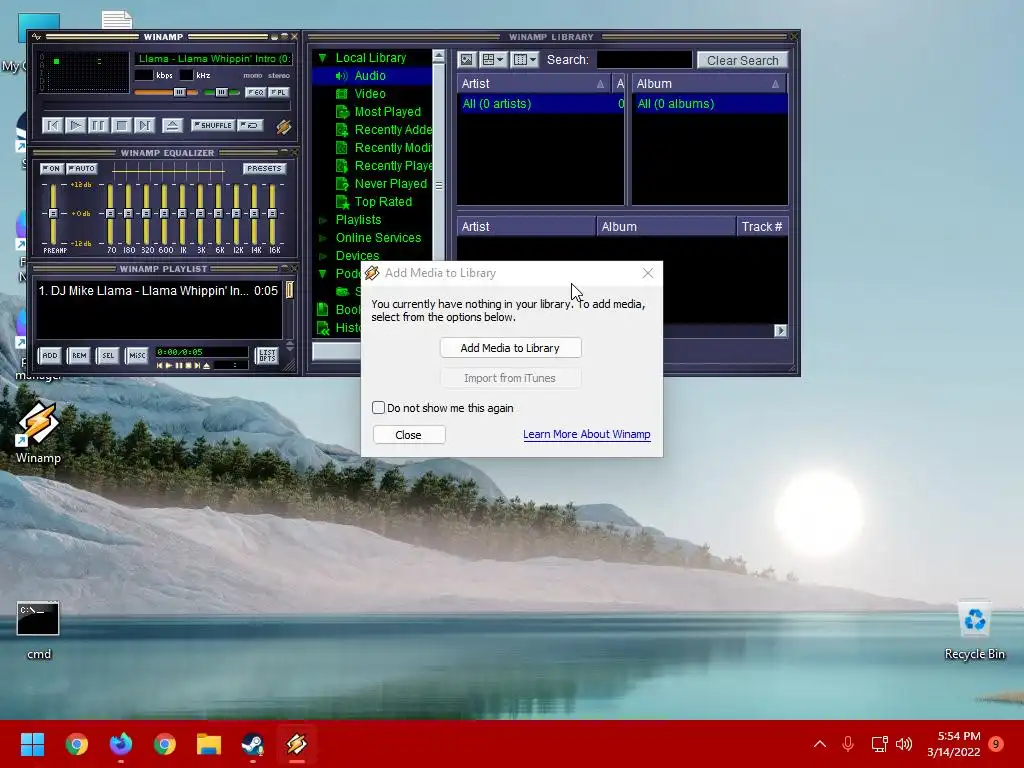Skip to next track in Winamp

coord(144,125)
